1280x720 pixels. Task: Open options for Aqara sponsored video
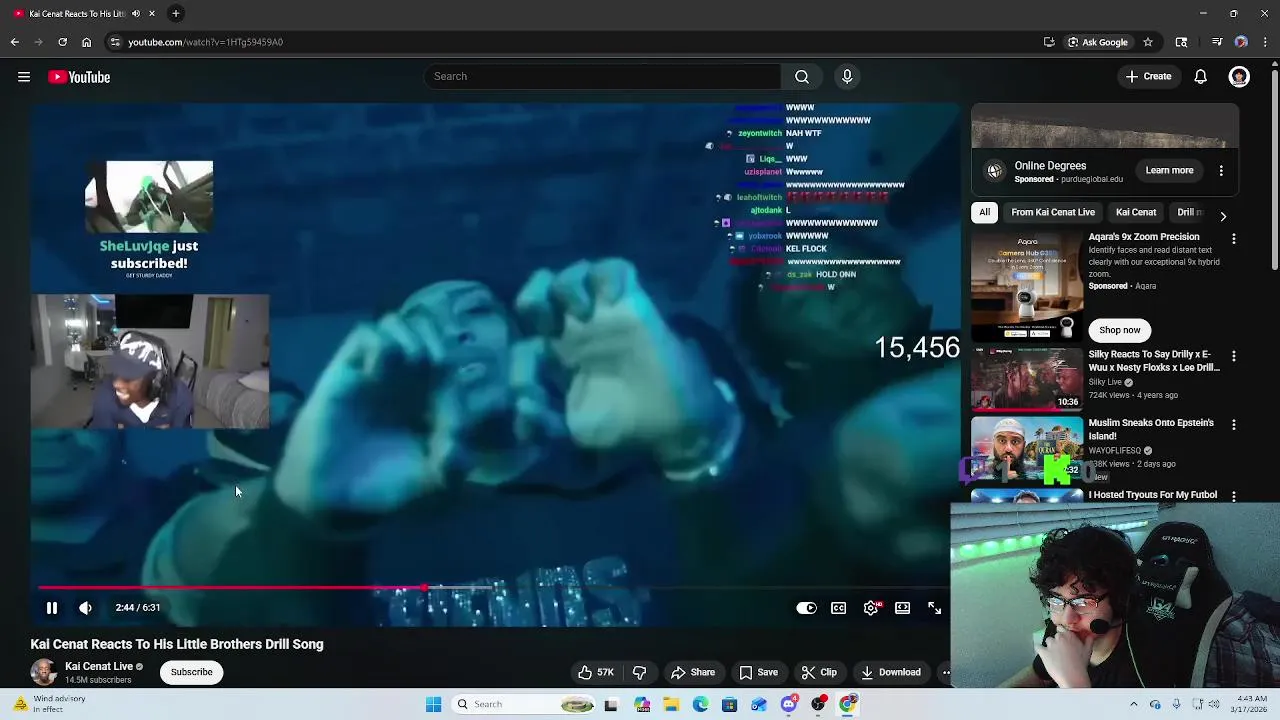point(1234,239)
